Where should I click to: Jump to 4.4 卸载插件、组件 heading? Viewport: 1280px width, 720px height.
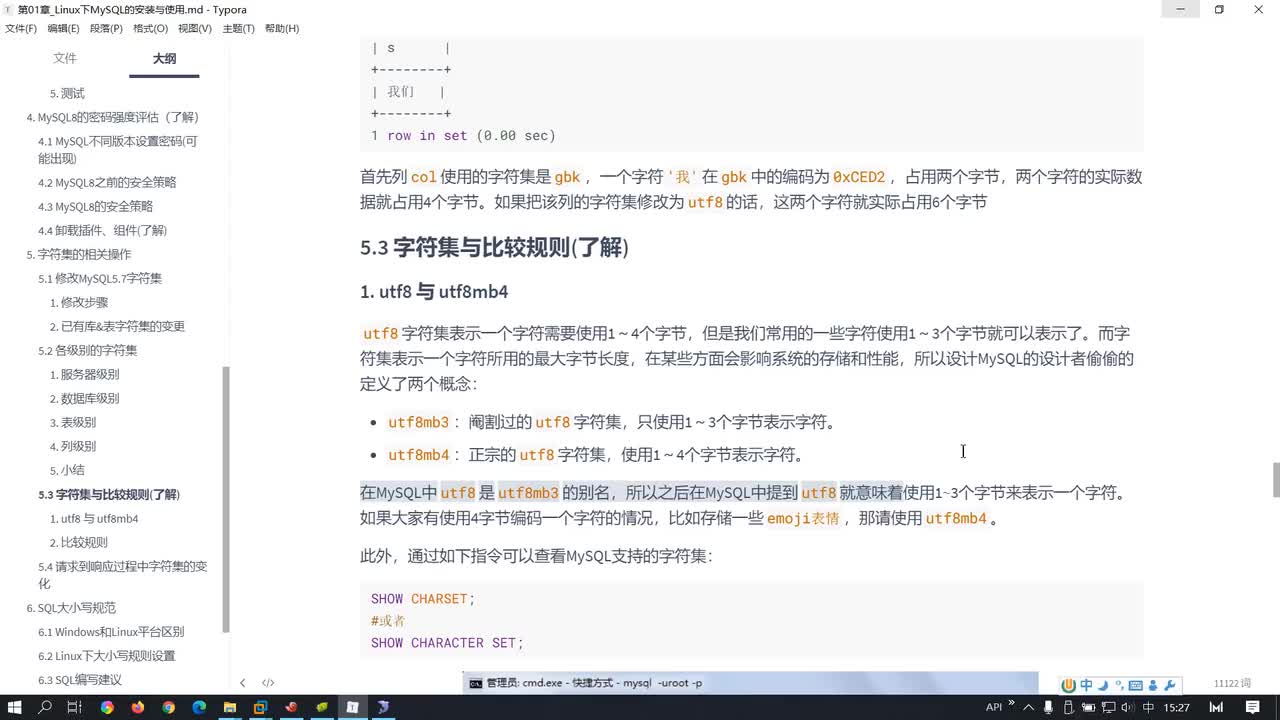pos(102,230)
